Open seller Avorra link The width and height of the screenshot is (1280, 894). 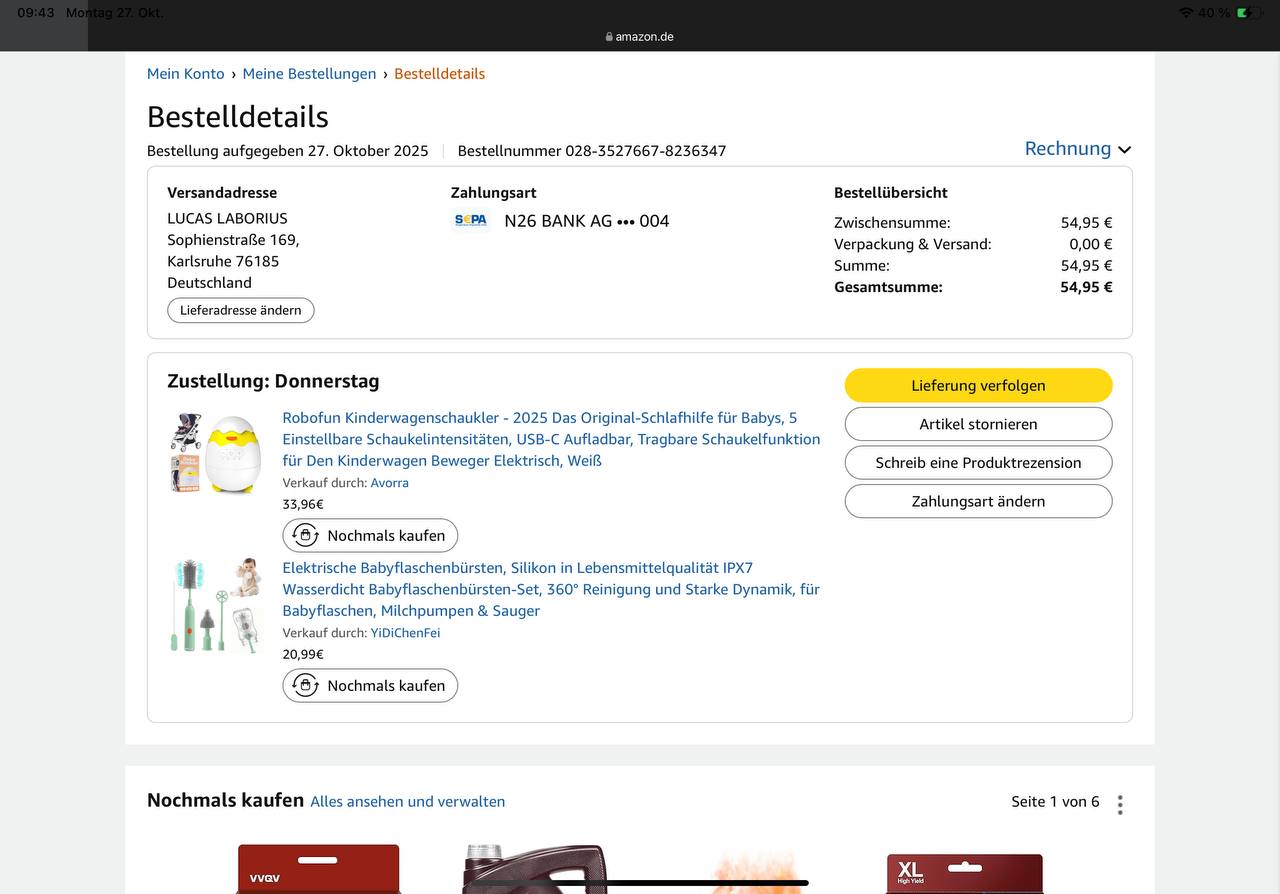(x=389, y=483)
